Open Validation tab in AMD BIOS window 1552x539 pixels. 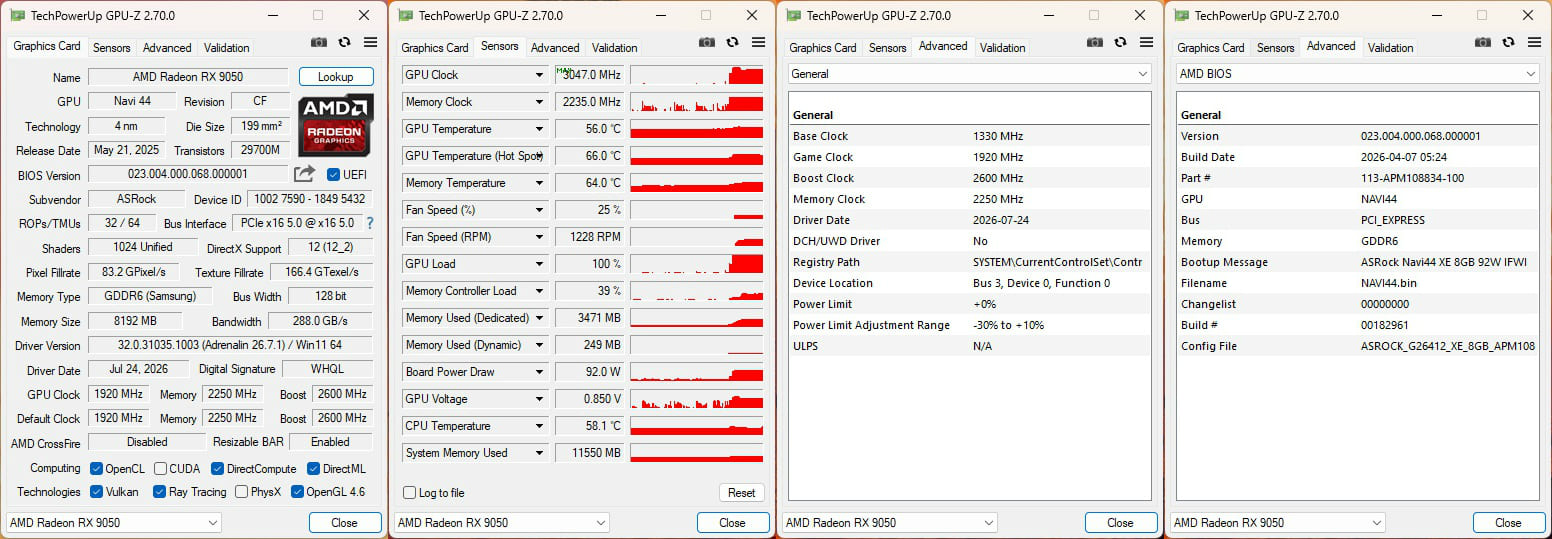[1391, 48]
